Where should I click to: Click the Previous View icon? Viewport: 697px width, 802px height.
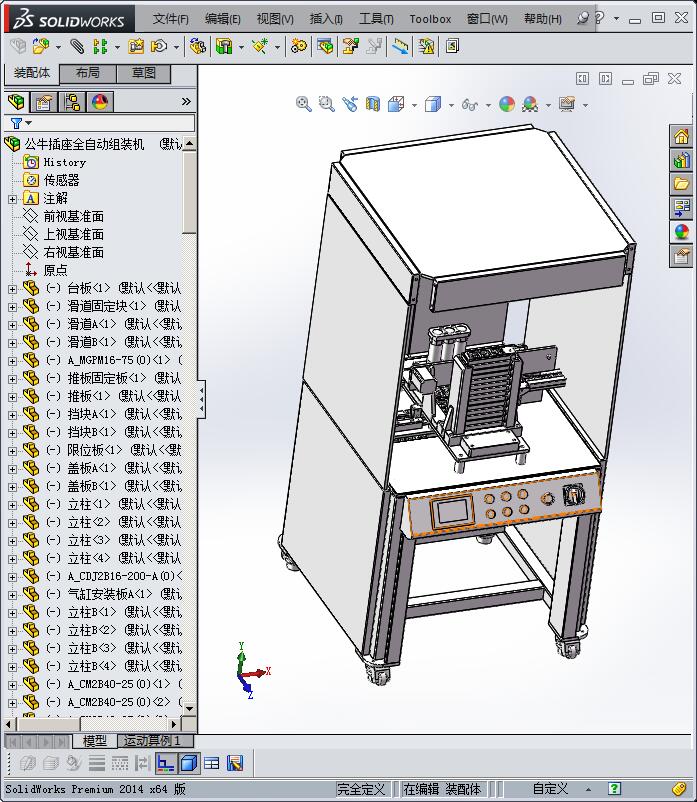click(x=350, y=104)
